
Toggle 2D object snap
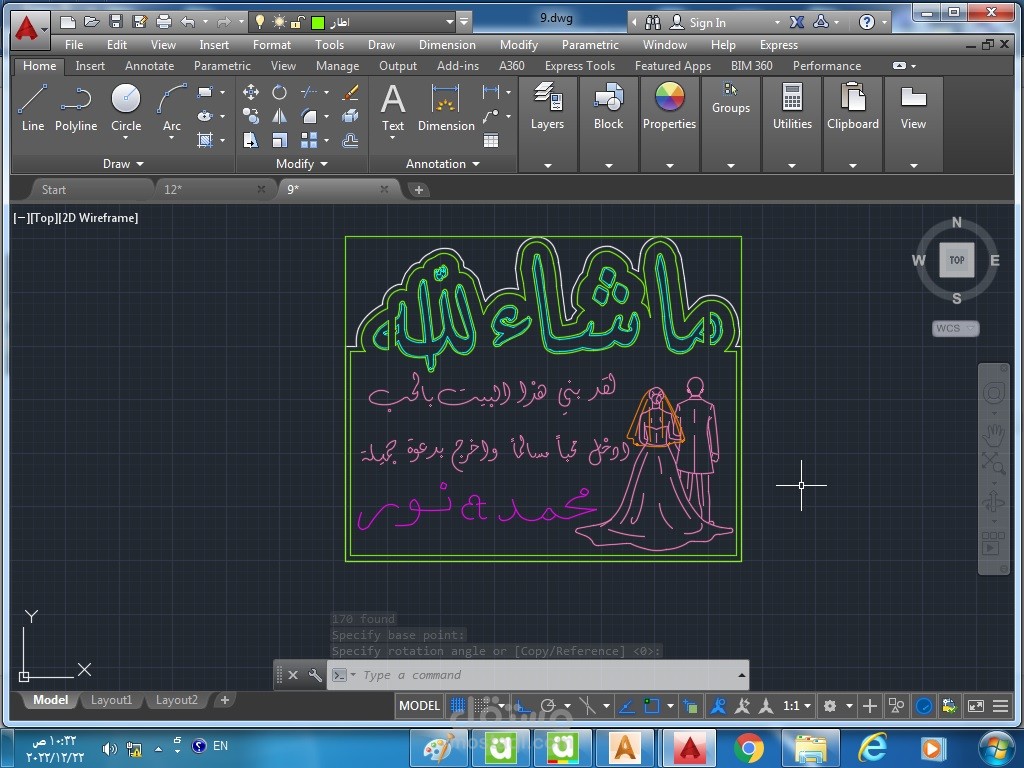pyautogui.click(x=652, y=705)
